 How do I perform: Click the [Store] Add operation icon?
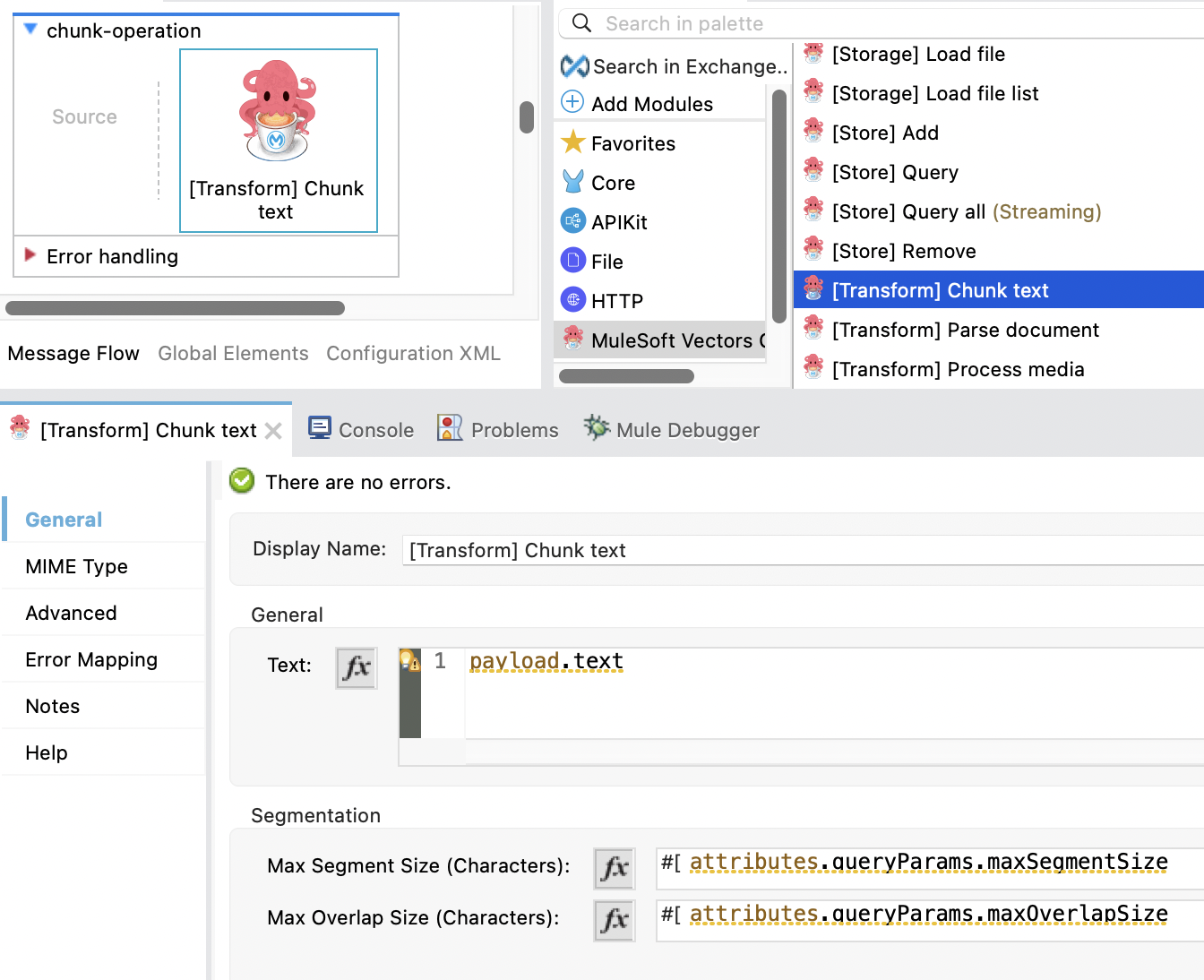pyautogui.click(x=813, y=131)
